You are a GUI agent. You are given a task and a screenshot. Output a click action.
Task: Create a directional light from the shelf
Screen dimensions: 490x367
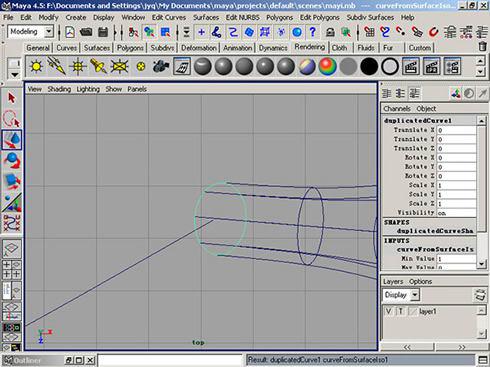[57, 66]
